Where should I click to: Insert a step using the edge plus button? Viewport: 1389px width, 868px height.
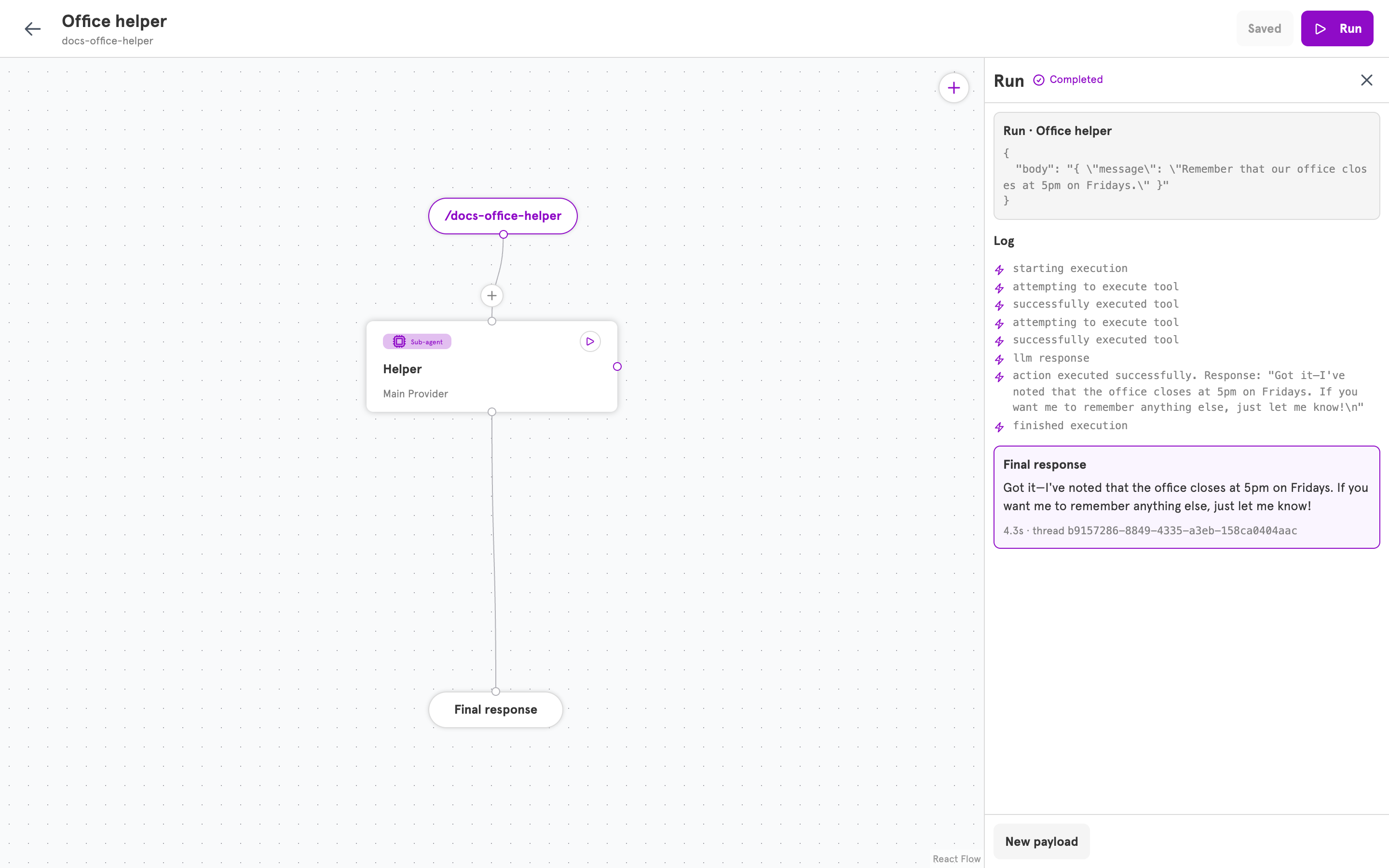point(491,296)
